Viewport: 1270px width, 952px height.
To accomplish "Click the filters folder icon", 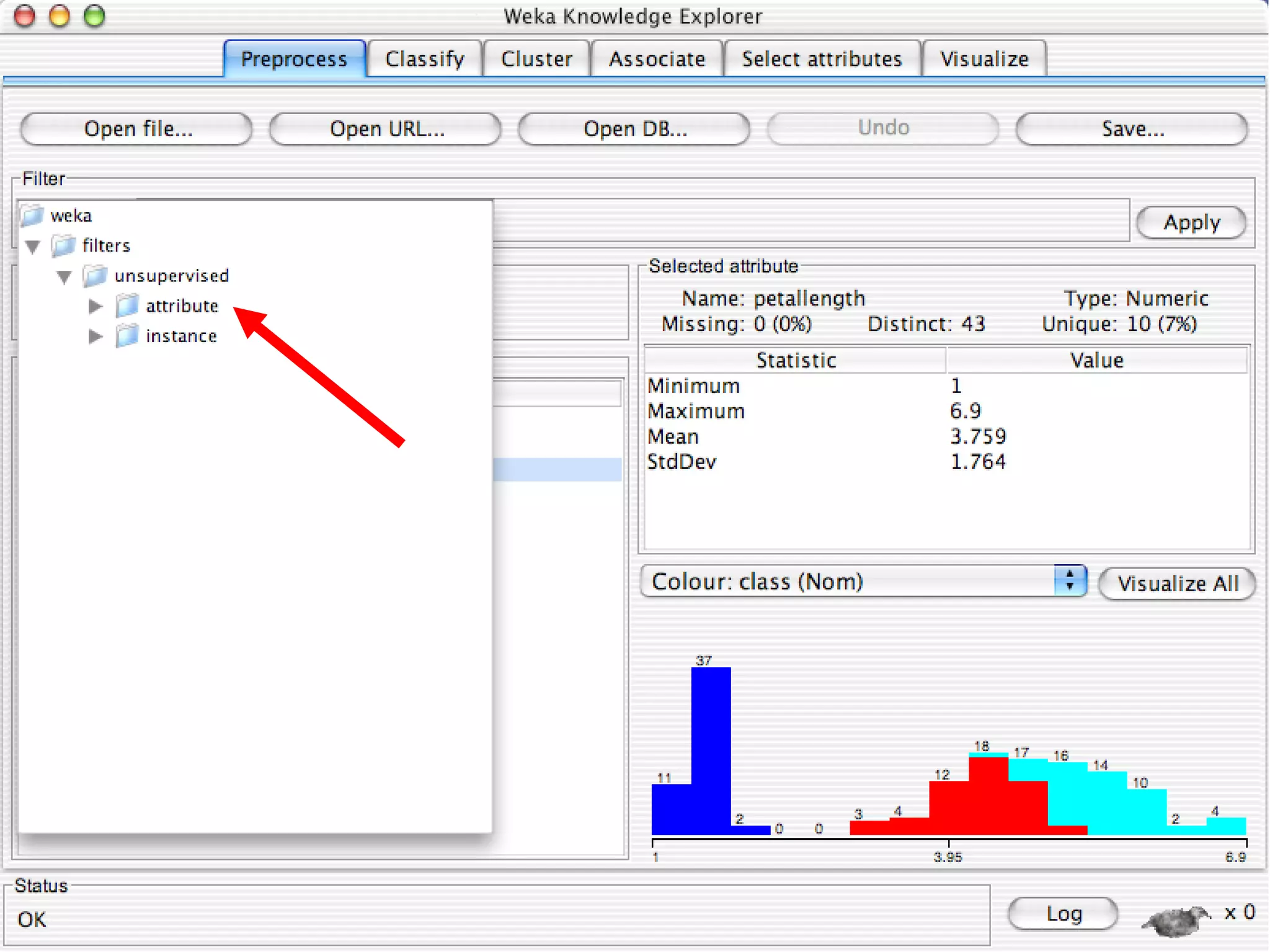I will [63, 245].
